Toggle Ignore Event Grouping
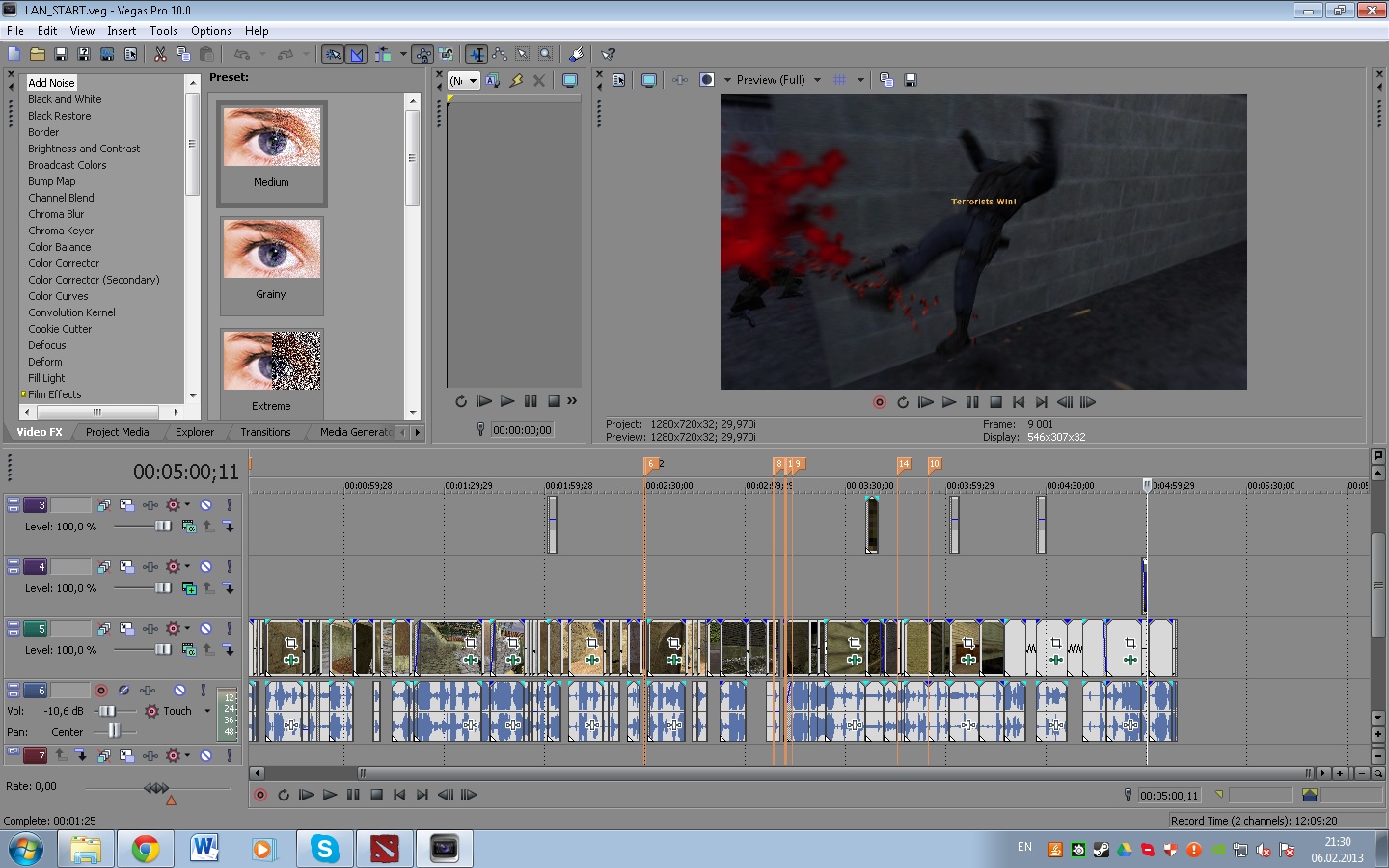The image size is (1389, 868). click(x=446, y=54)
